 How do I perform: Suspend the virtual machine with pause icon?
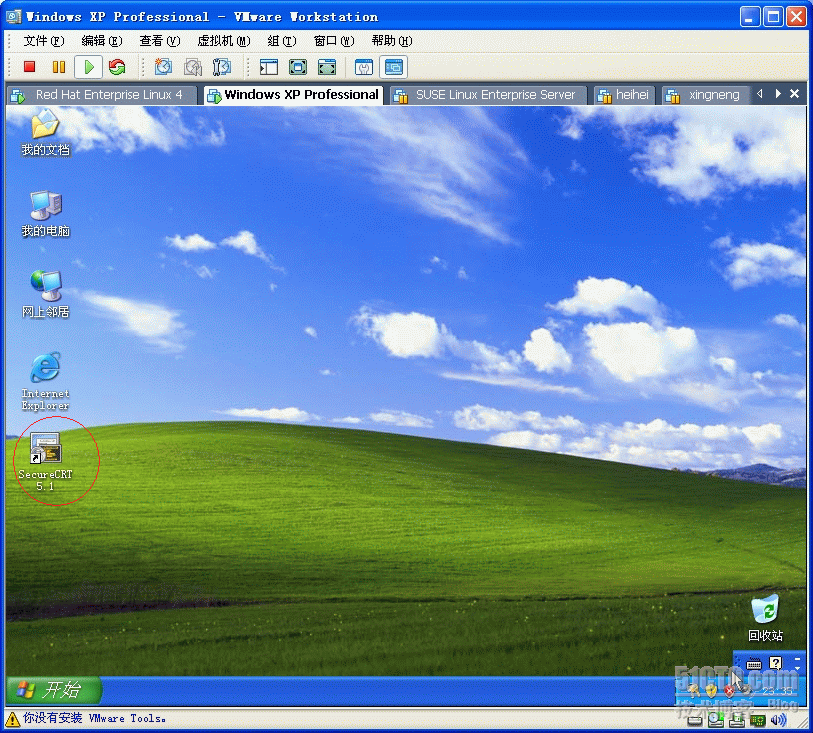(x=59, y=67)
